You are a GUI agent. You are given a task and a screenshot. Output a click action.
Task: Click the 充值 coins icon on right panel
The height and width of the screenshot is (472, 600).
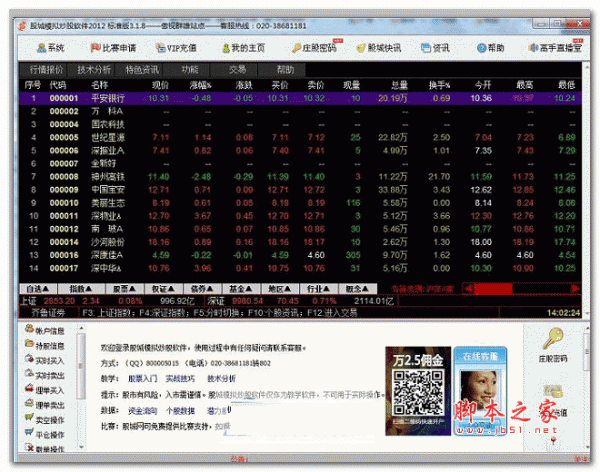[553, 392]
